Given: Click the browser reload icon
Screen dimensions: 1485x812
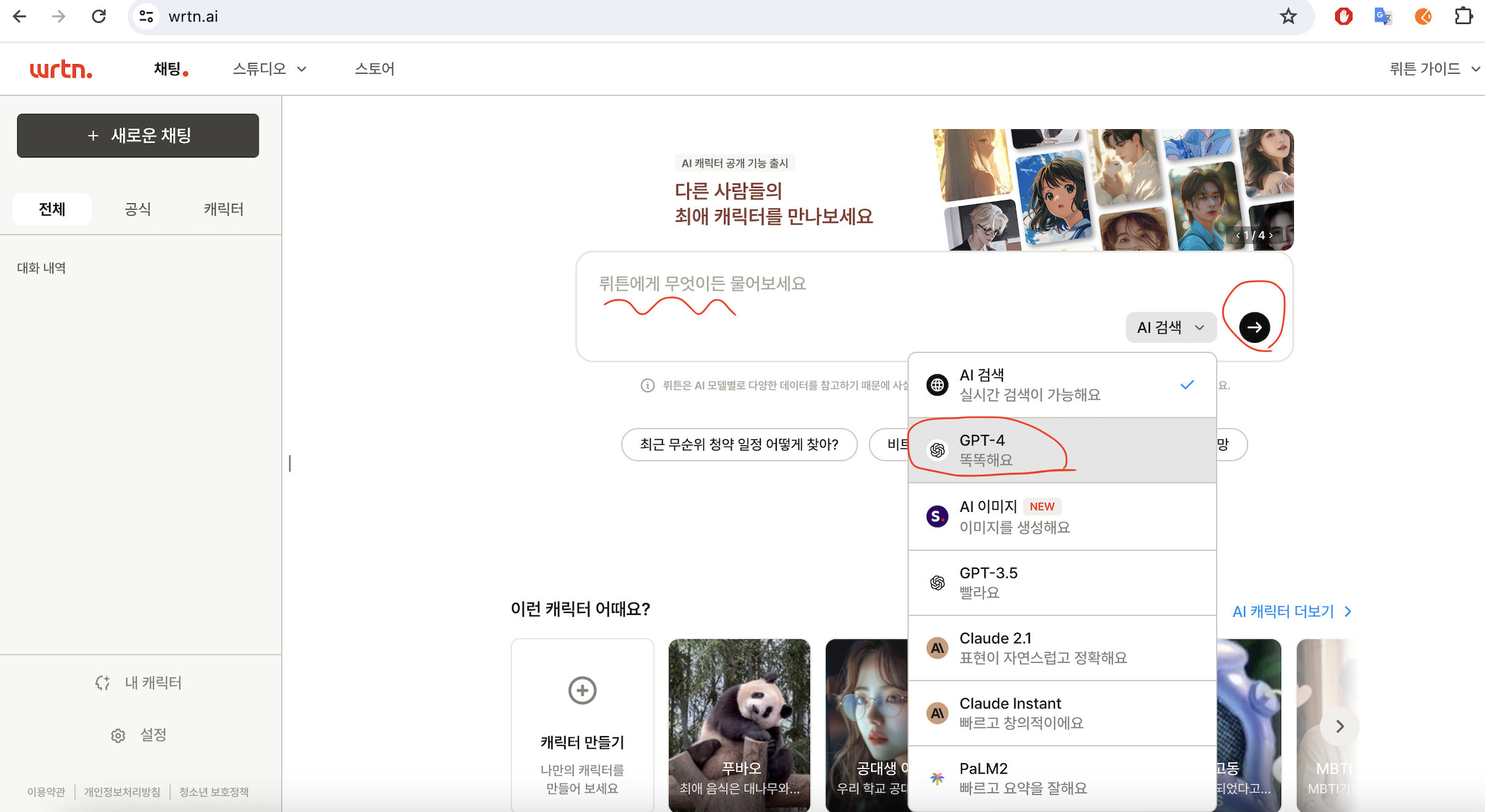Looking at the screenshot, I should tap(99, 17).
